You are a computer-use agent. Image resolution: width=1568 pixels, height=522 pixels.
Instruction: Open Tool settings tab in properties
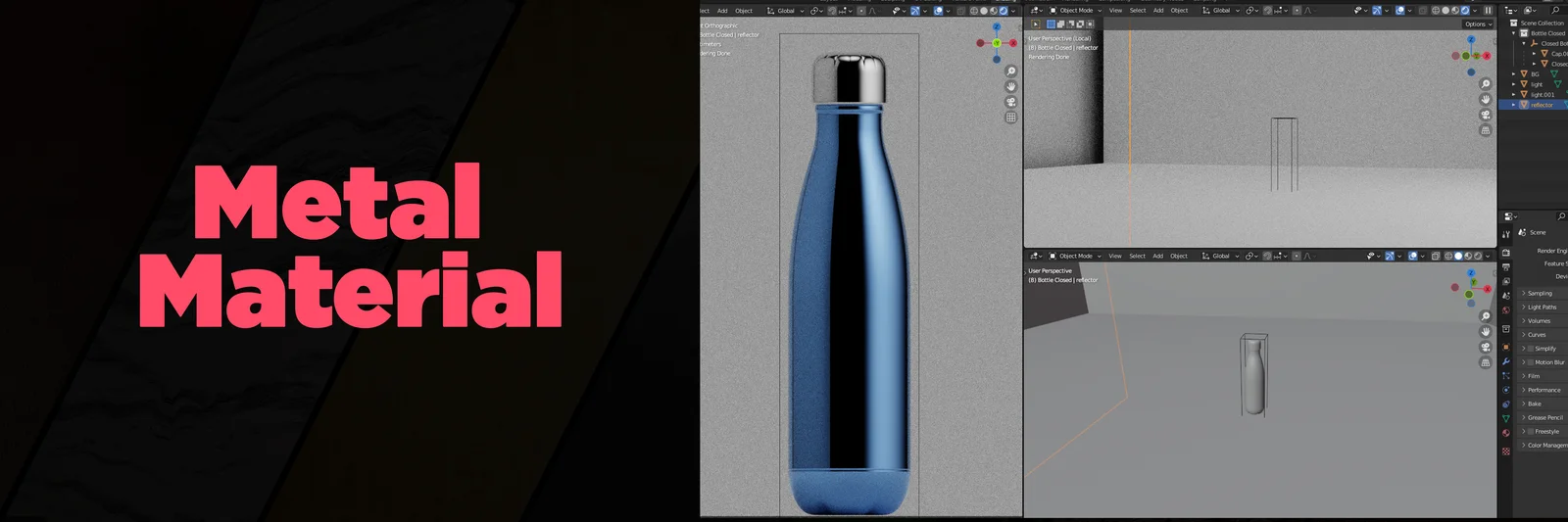pyautogui.click(x=1506, y=235)
